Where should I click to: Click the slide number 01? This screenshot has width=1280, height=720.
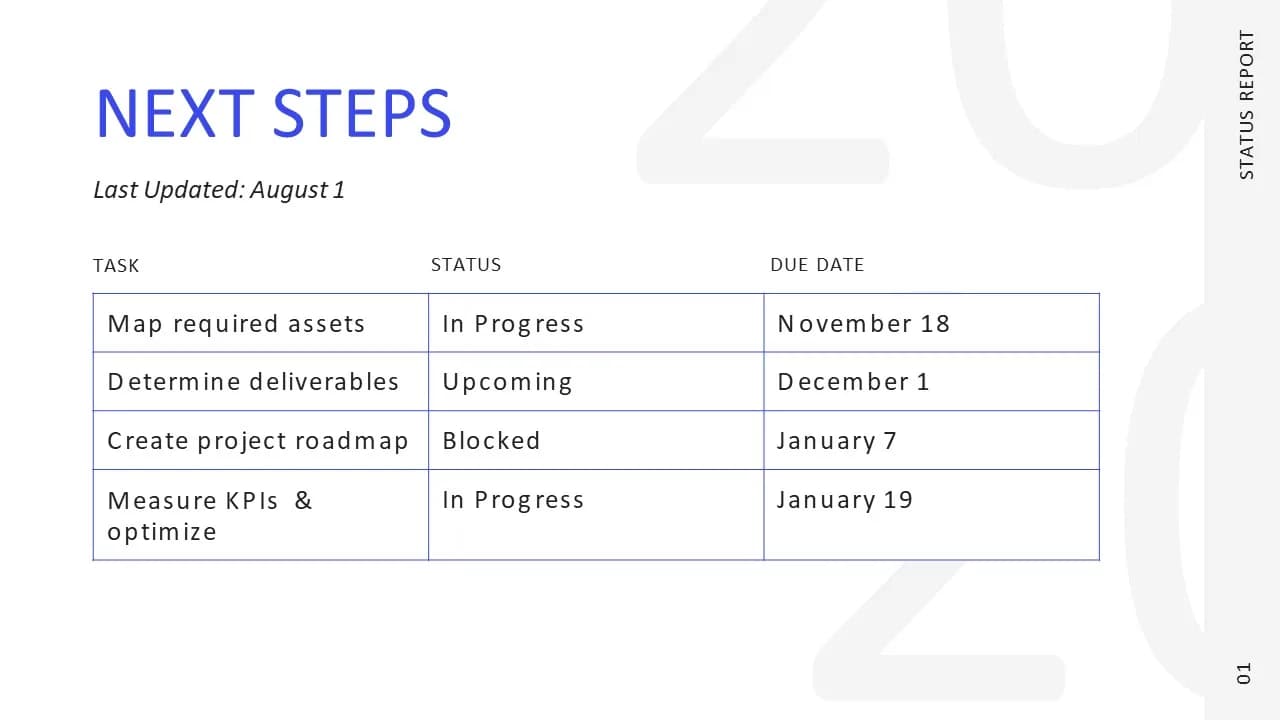[1244, 673]
